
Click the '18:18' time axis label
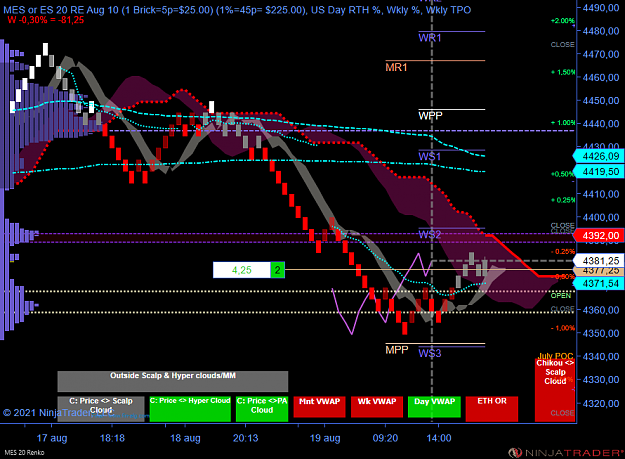(x=112, y=438)
